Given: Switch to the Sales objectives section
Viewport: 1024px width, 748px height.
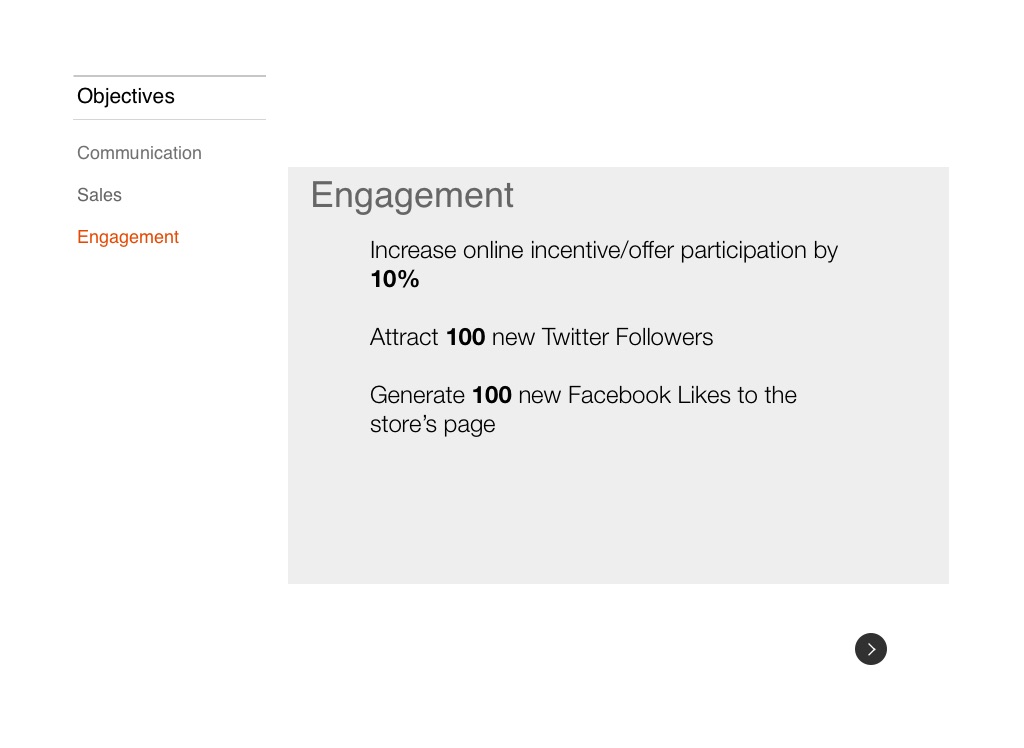Looking at the screenshot, I should coord(99,195).
